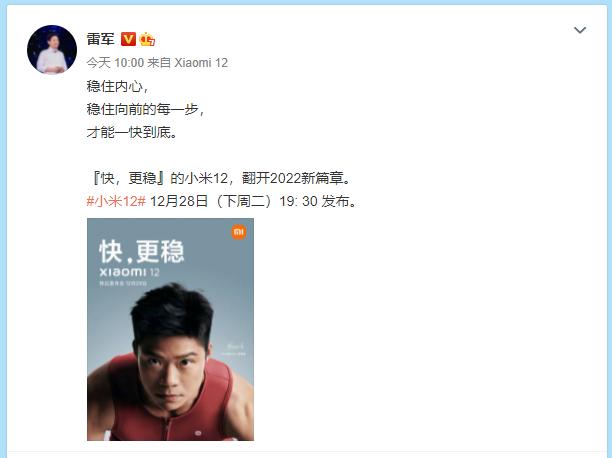Click the 今天 10:00 timestamp

[115, 62]
